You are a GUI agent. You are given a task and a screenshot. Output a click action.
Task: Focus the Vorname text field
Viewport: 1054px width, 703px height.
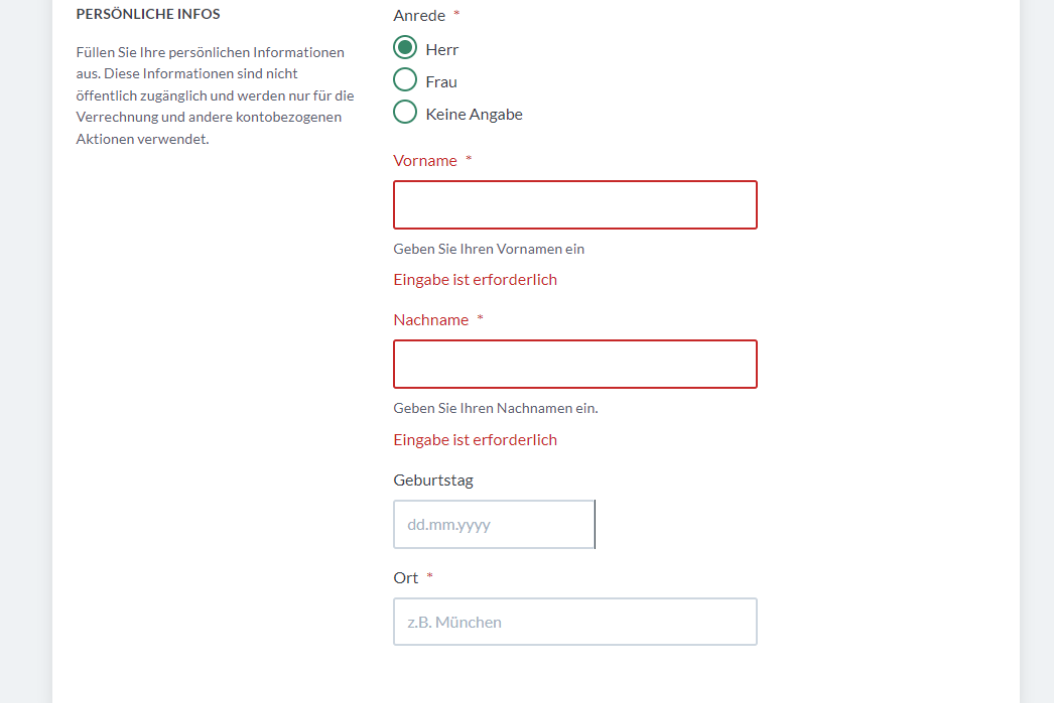575,205
